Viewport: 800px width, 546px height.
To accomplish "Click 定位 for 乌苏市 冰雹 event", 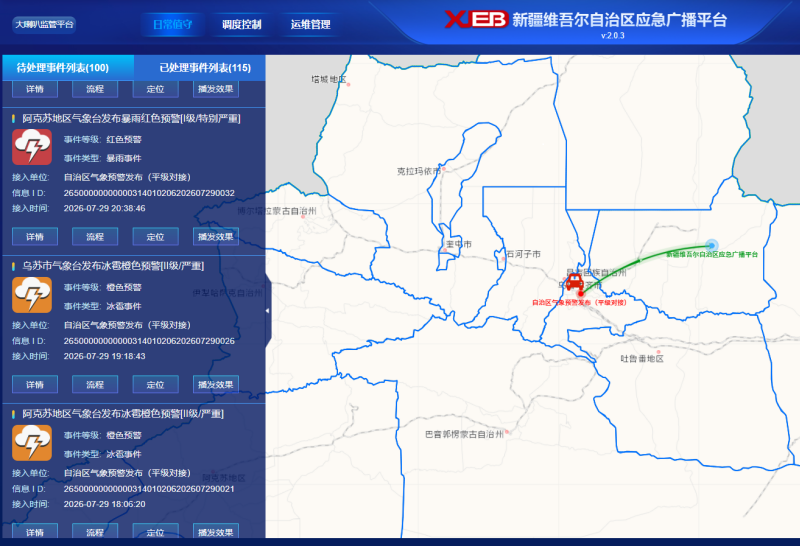I will point(156,385).
